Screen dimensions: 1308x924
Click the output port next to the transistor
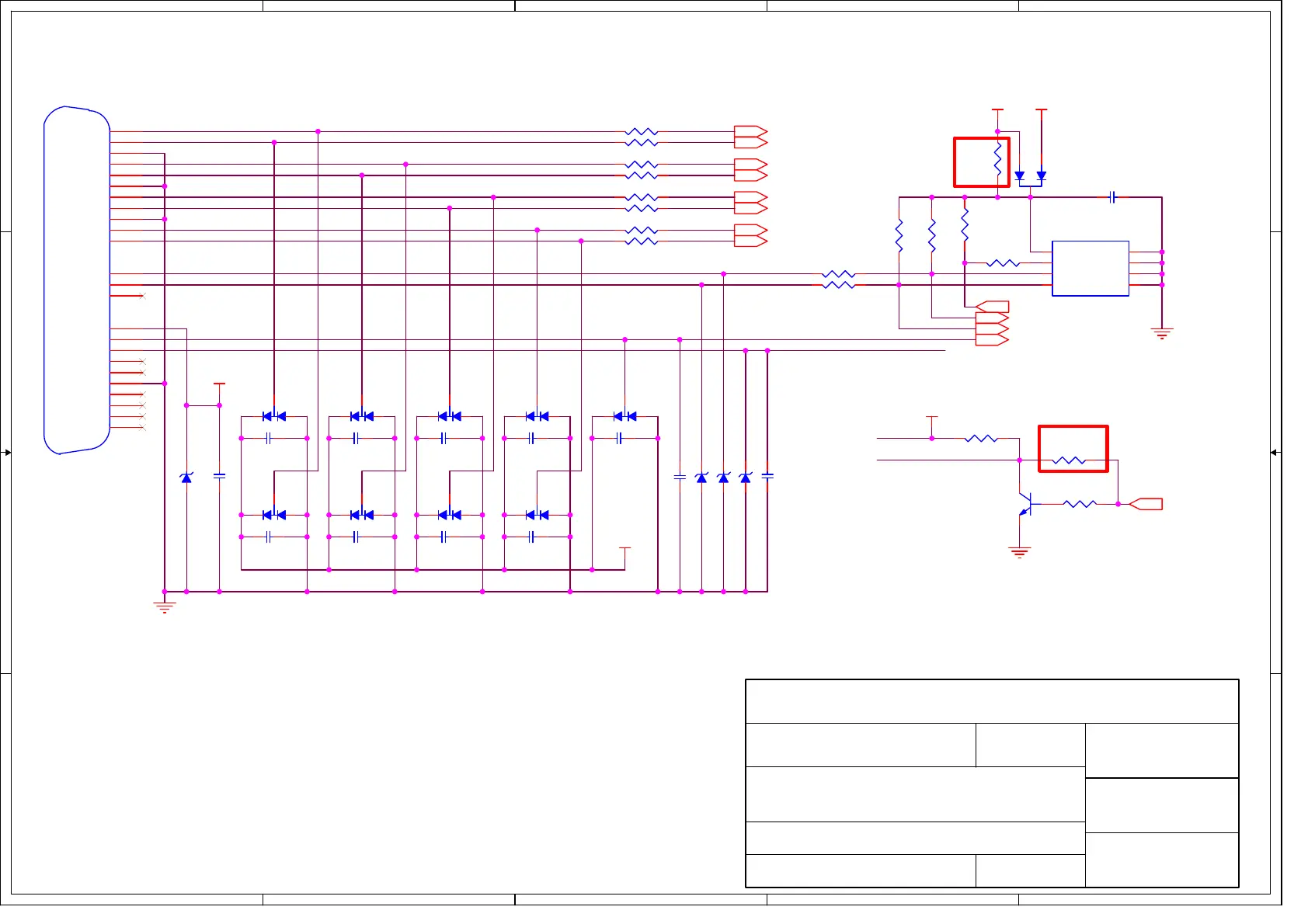[1146, 504]
